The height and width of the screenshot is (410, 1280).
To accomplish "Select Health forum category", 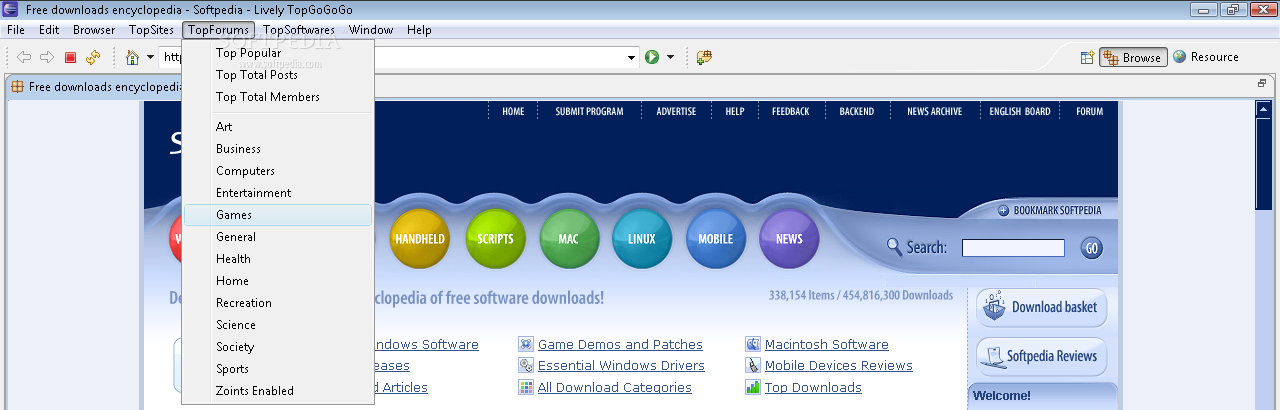I will point(278,259).
